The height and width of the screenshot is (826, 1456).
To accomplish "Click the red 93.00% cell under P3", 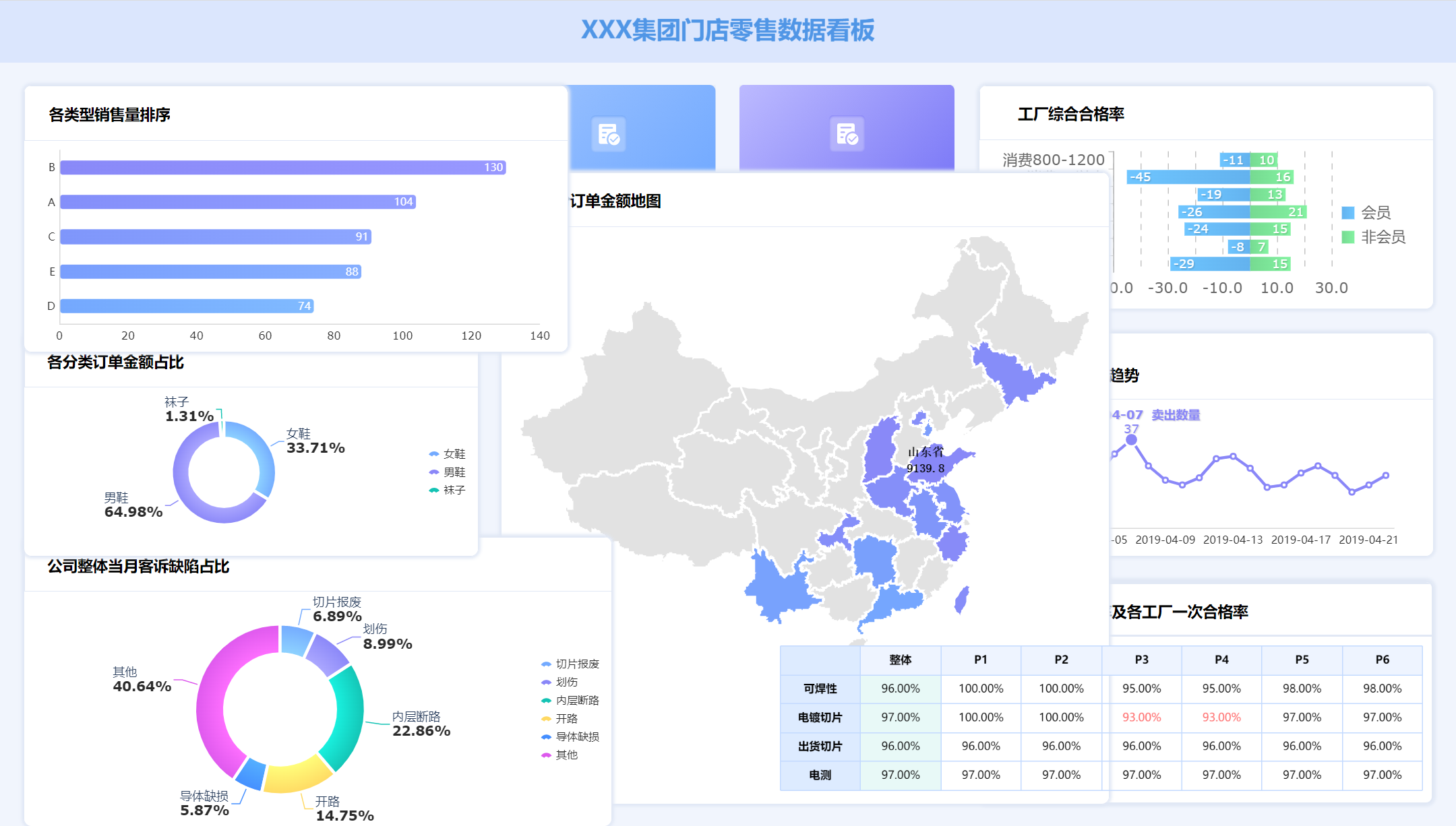I will pos(1141,718).
